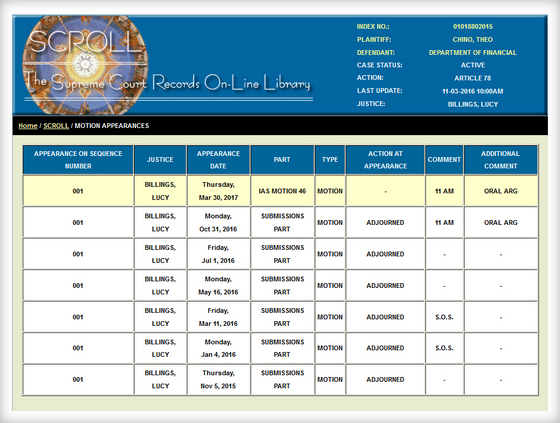Select the Monday, Jan 4, 2016 date cell
The image size is (560, 423).
click(218, 348)
